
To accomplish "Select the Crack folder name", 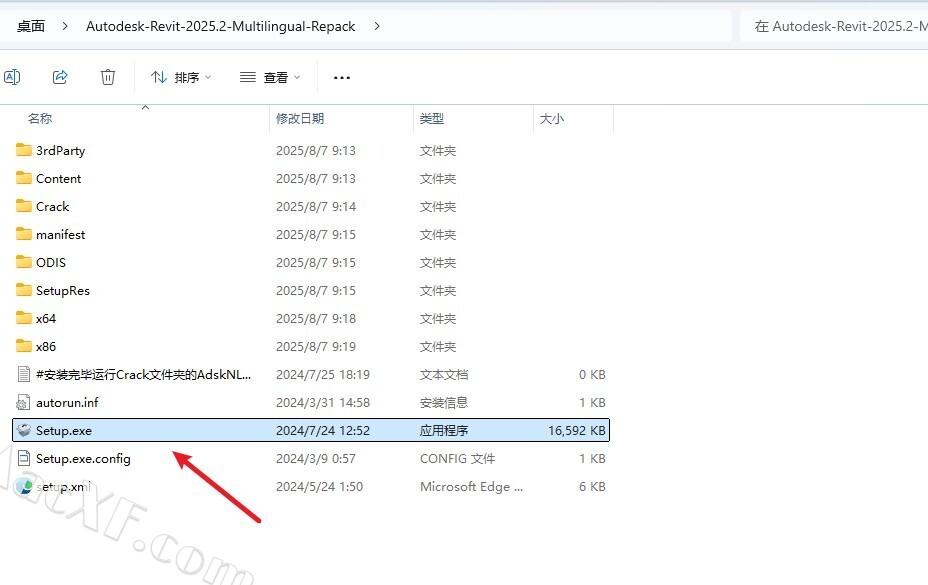I will point(52,206).
